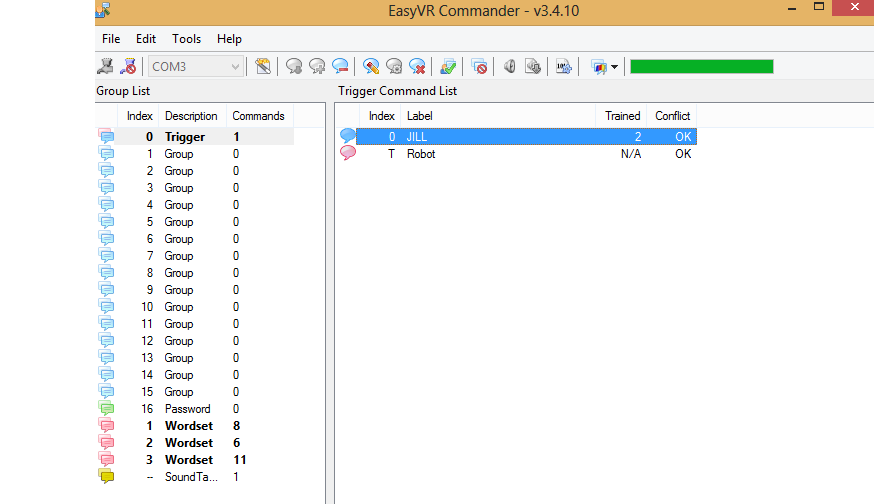
Task: Select Group 10 in the Group List
Action: 195,307
